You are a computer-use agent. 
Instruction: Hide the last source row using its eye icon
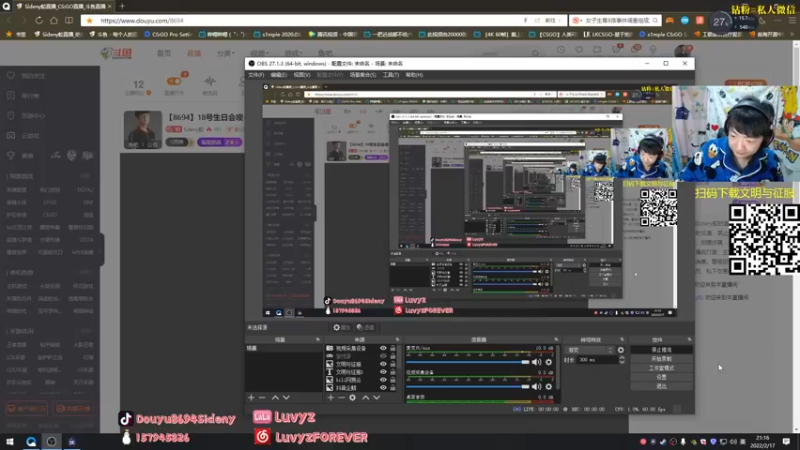[383, 388]
